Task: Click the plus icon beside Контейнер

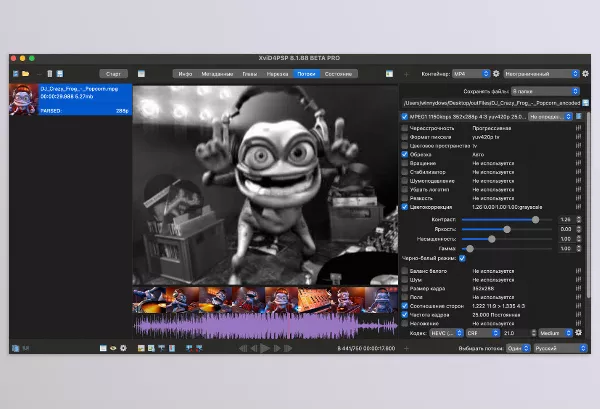Action: coord(406,74)
